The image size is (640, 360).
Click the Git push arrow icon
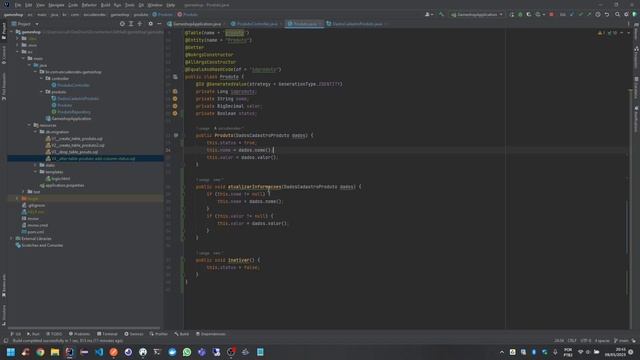(589, 15)
